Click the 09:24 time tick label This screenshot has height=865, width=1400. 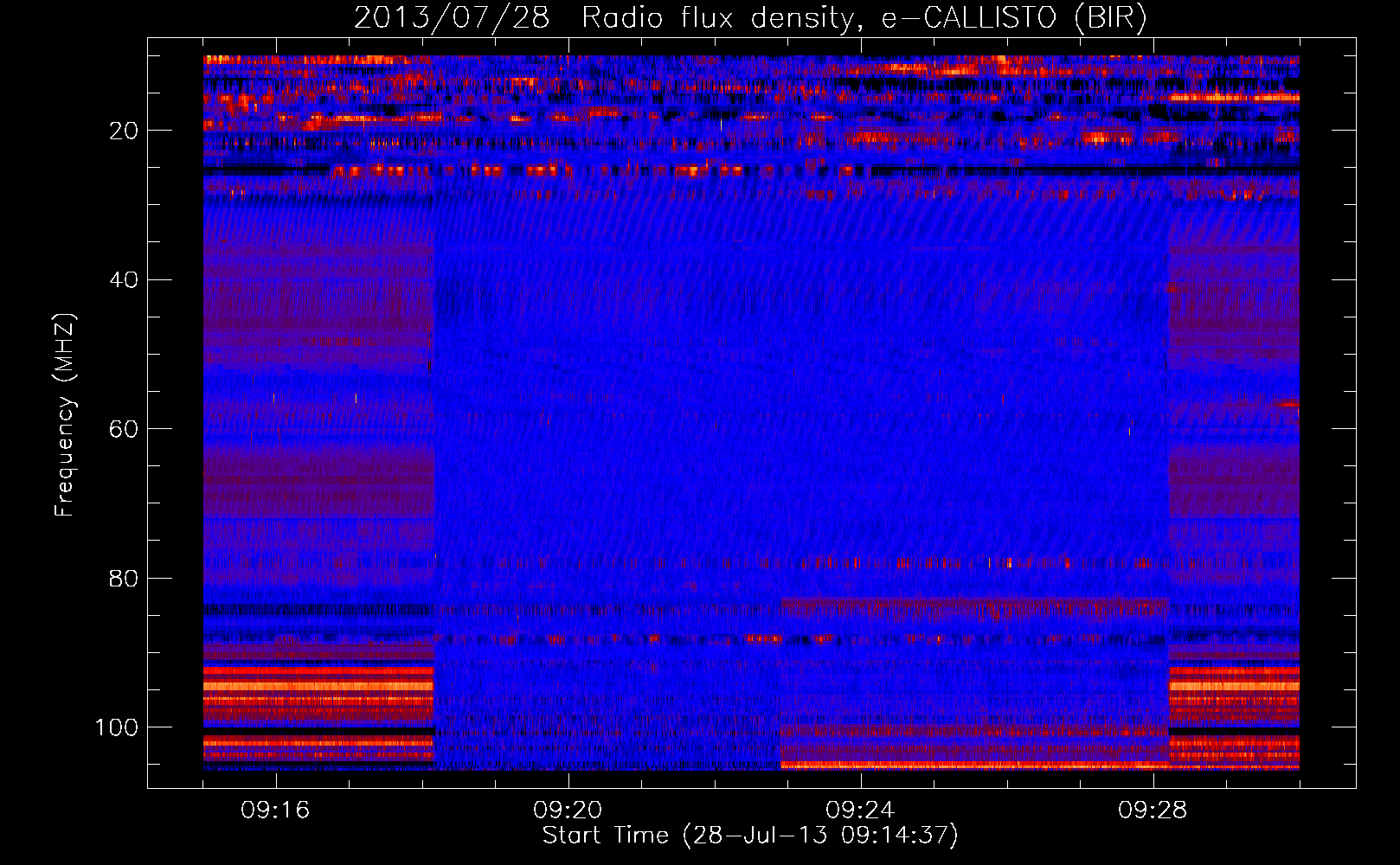tap(860, 811)
